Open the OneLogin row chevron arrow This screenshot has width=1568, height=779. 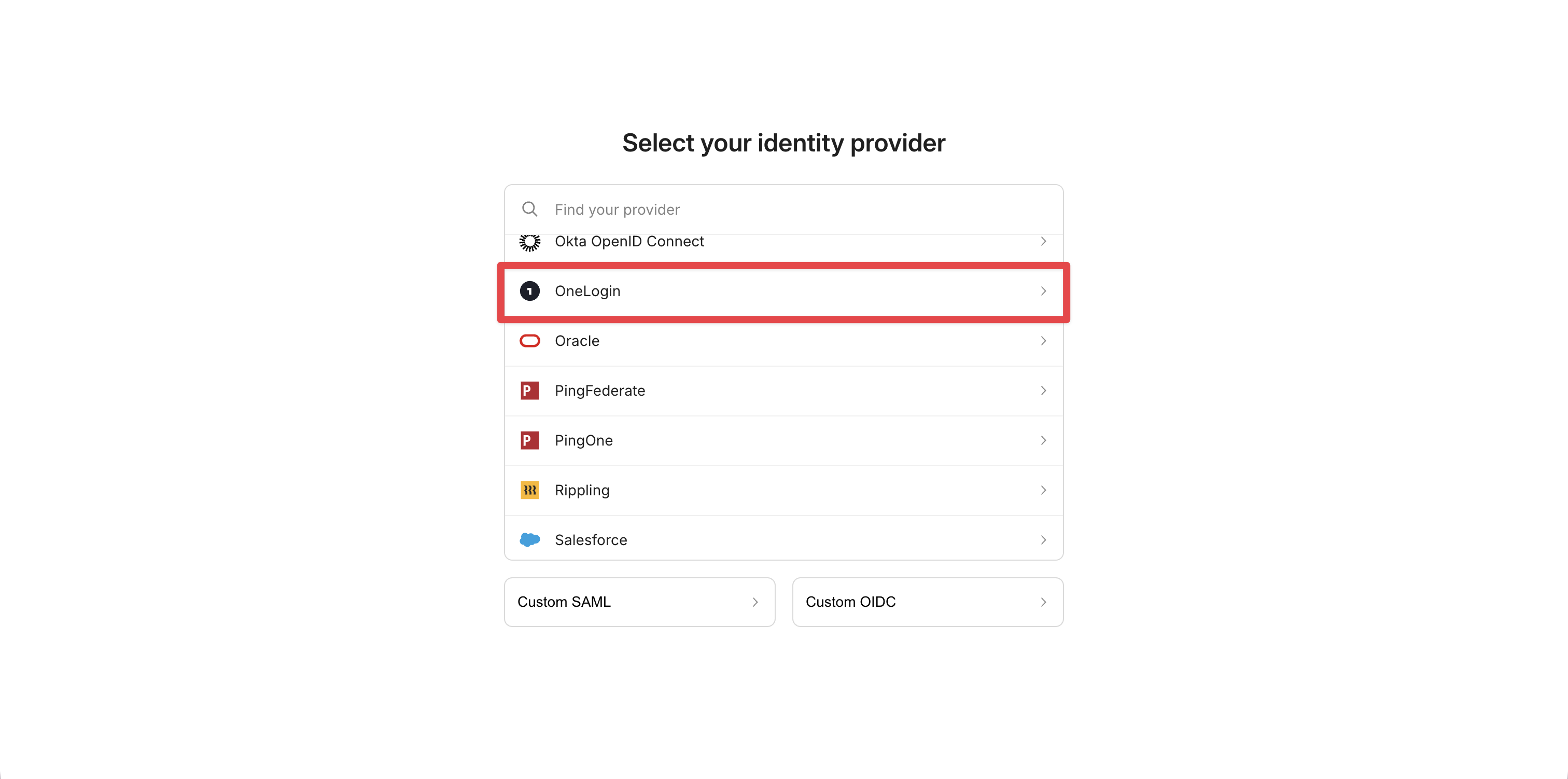click(x=1043, y=291)
